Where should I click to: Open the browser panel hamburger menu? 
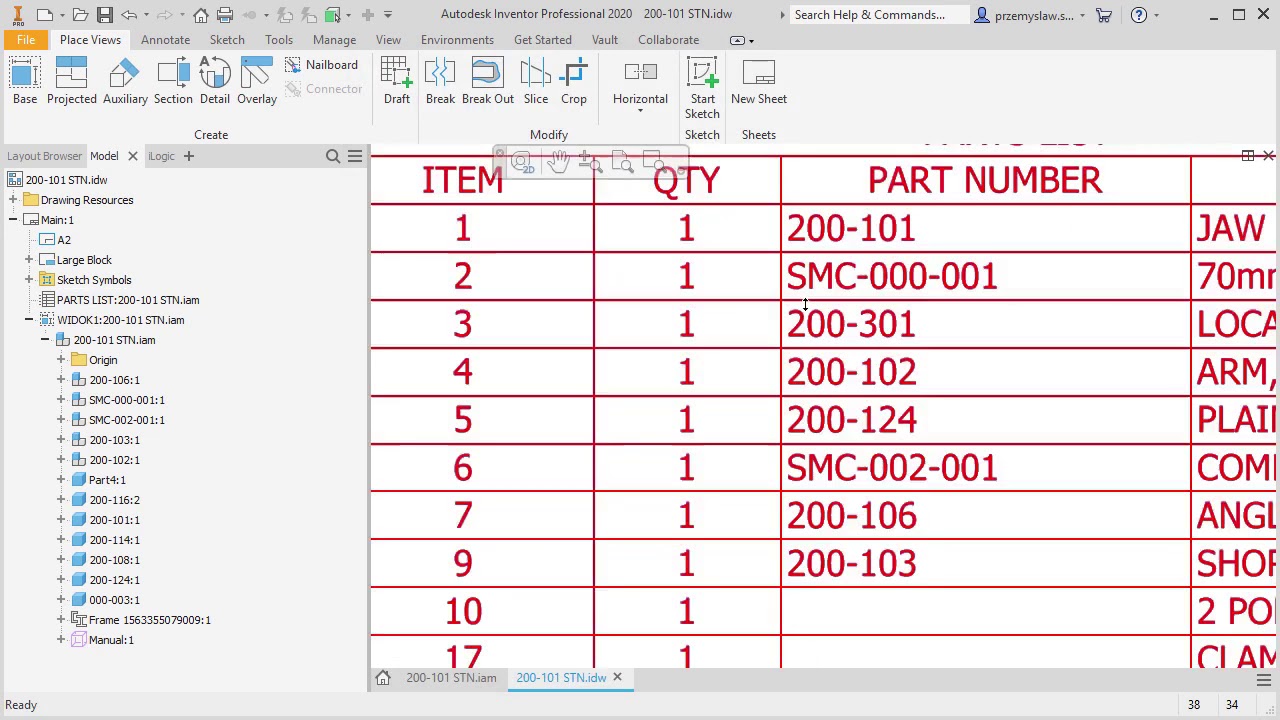(x=355, y=156)
